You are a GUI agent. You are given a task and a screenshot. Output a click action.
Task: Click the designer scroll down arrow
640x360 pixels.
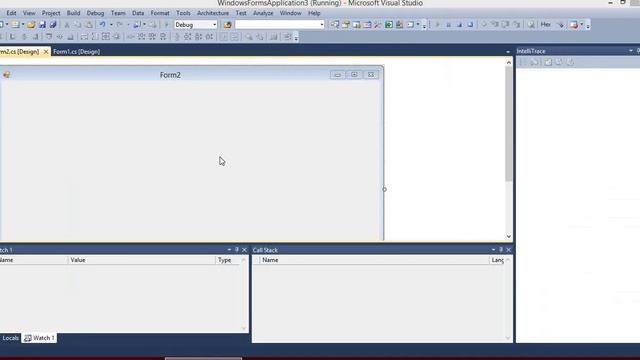[509, 236]
